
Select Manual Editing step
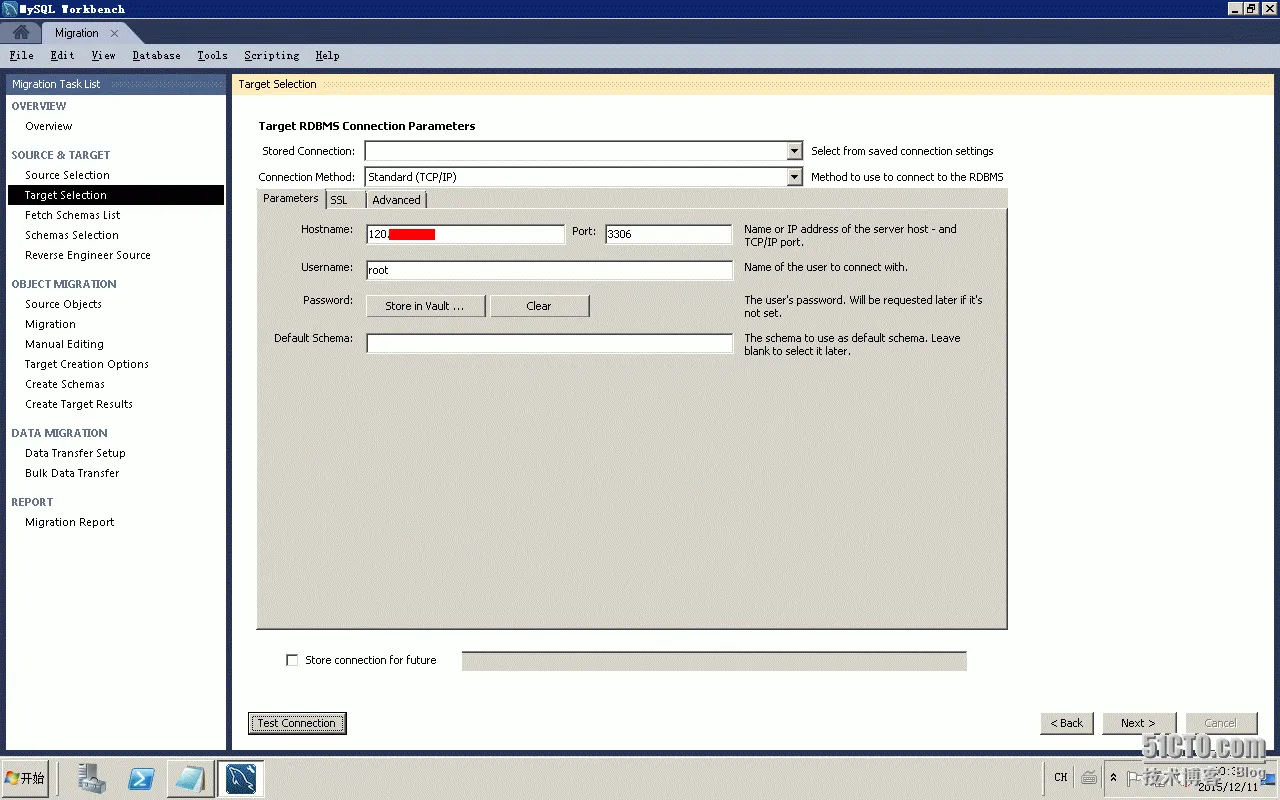click(64, 344)
